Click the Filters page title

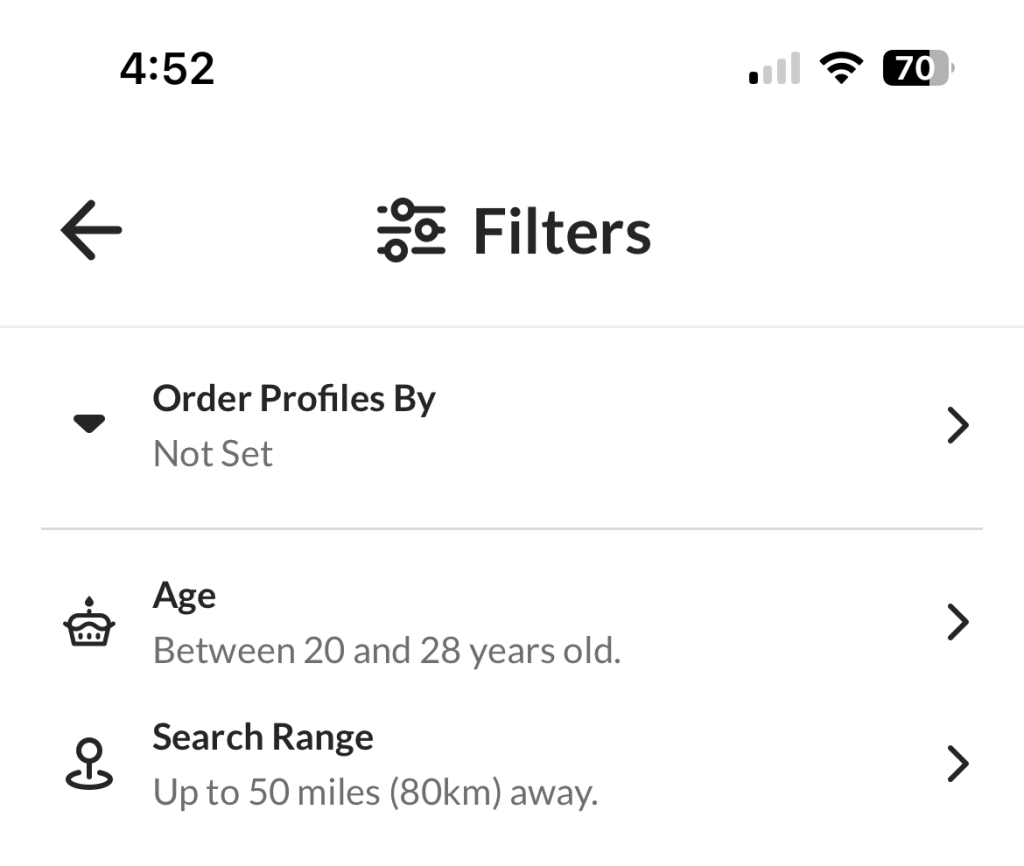[562, 231]
